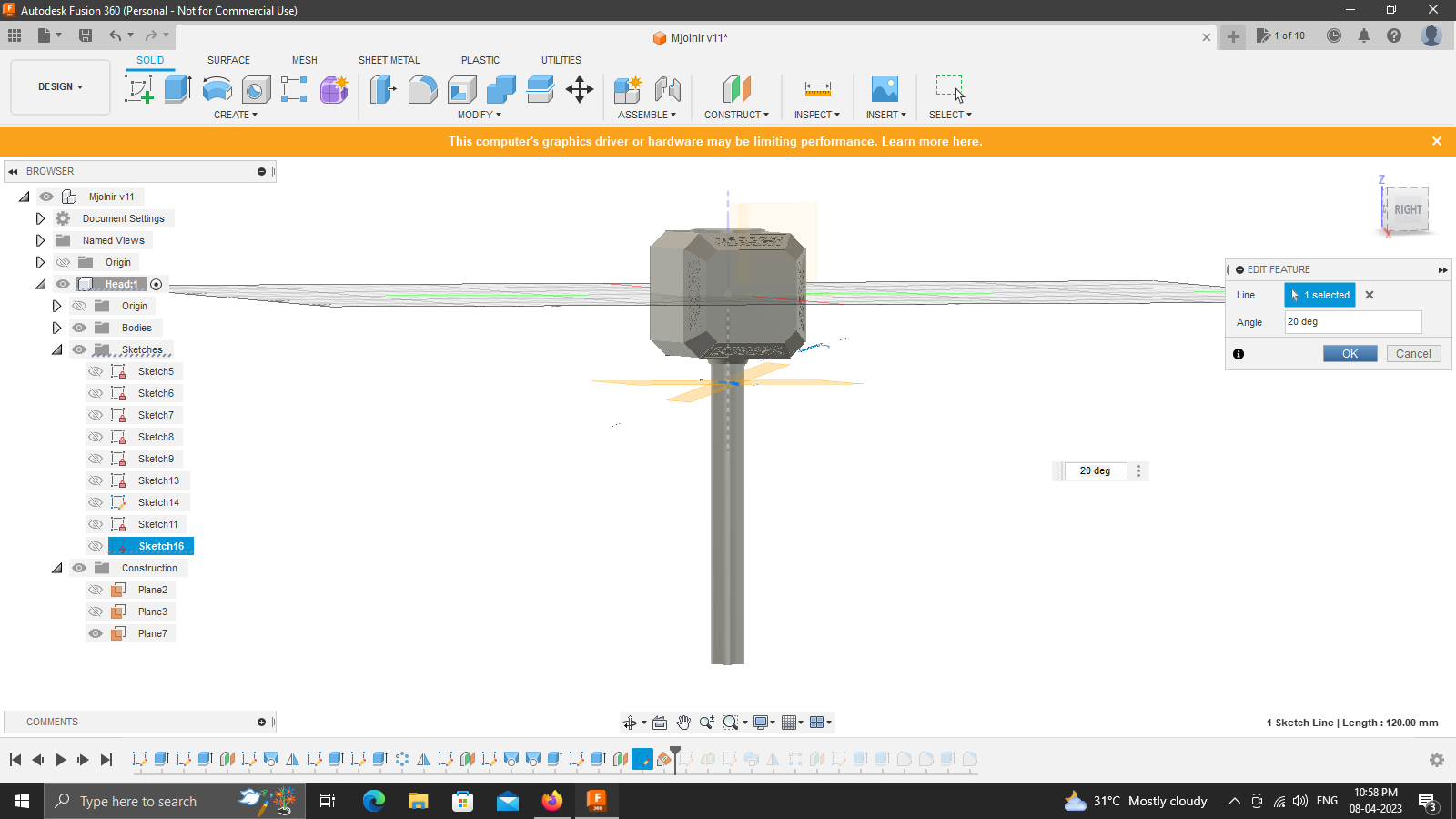This screenshot has height=819, width=1456.
Task: Hide Plane7 via its eye icon
Action: (96, 633)
